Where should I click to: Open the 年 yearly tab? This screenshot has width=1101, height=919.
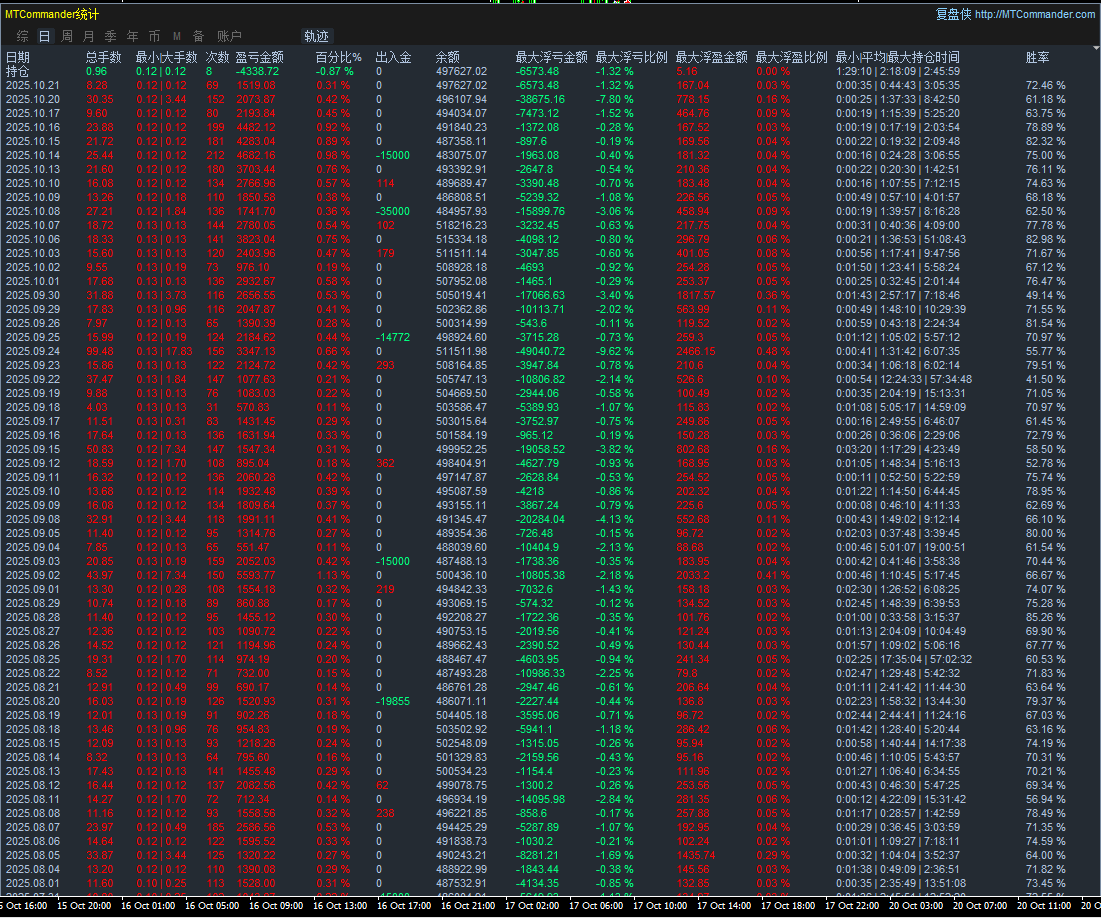pyautogui.click(x=133, y=36)
